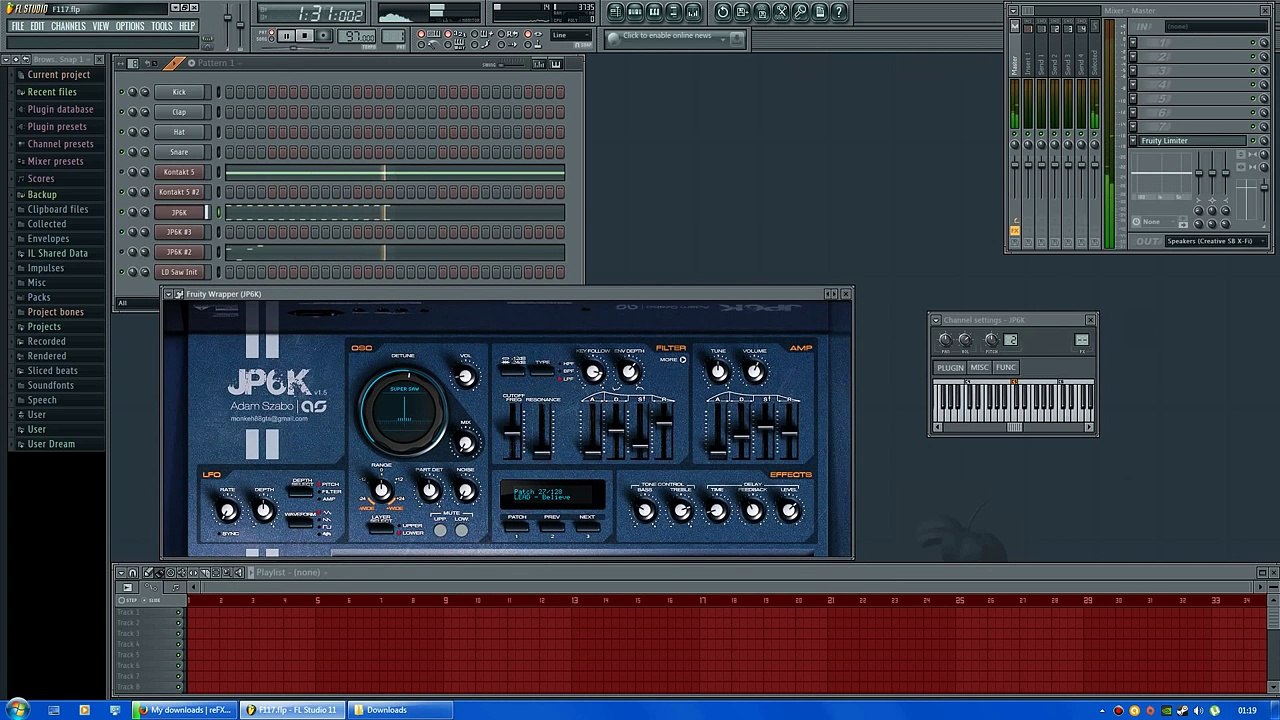This screenshot has width=1280, height=720.
Task: Toggle the magnet snap icon in playlist
Action: pos(132,573)
